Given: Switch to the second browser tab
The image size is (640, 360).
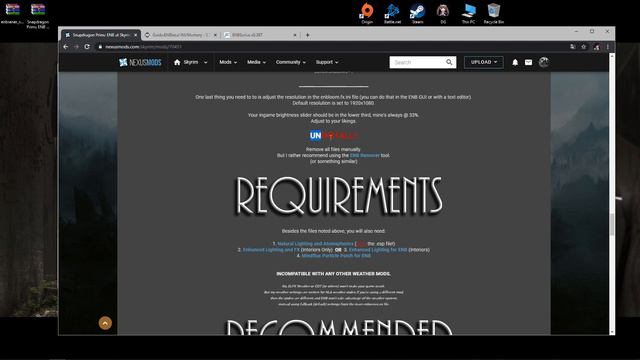Looking at the screenshot, I should pyautogui.click(x=181, y=35).
